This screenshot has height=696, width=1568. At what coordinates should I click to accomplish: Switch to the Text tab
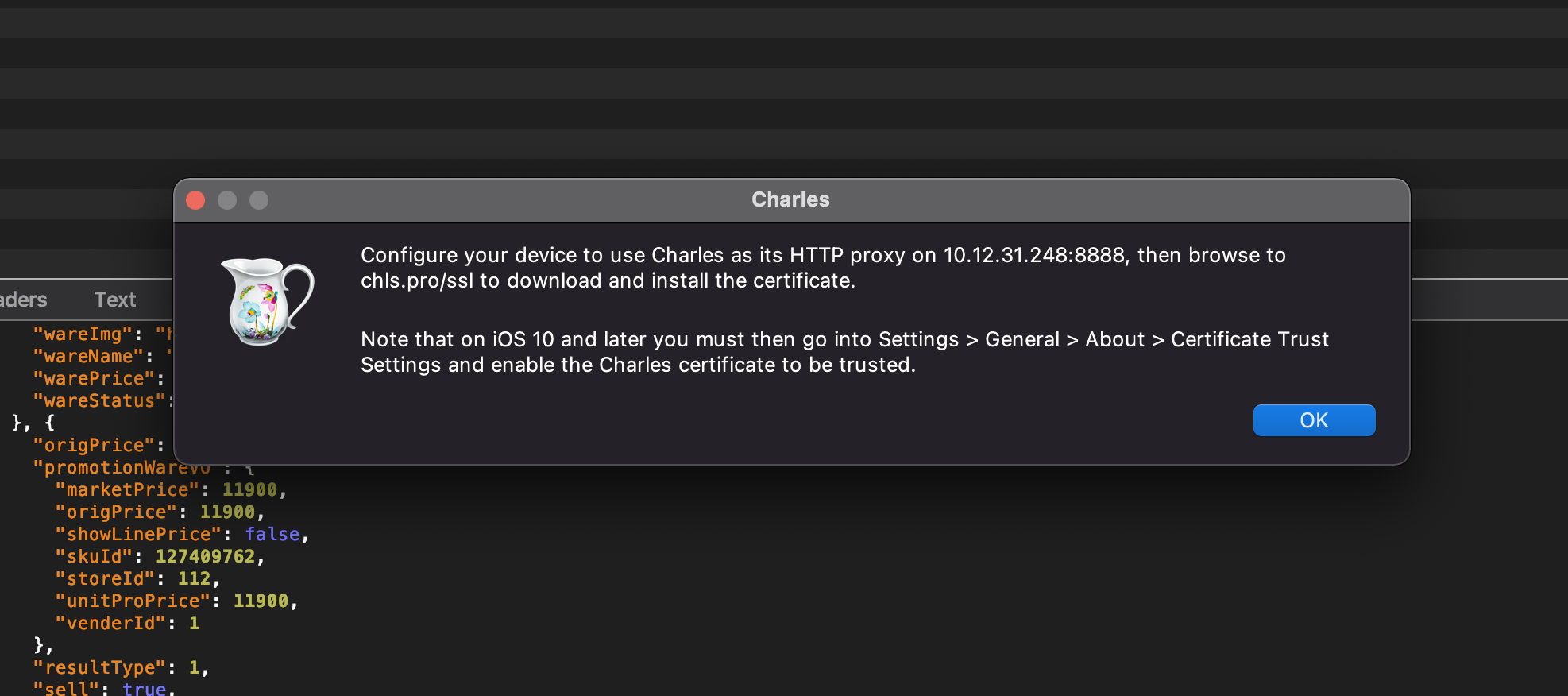(x=115, y=300)
